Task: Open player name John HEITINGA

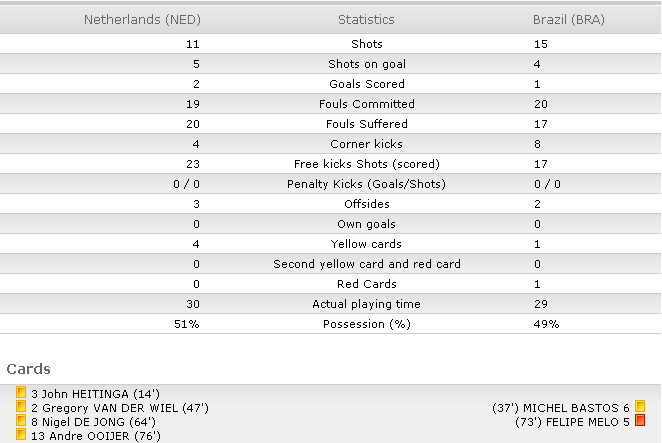Action: click(85, 394)
